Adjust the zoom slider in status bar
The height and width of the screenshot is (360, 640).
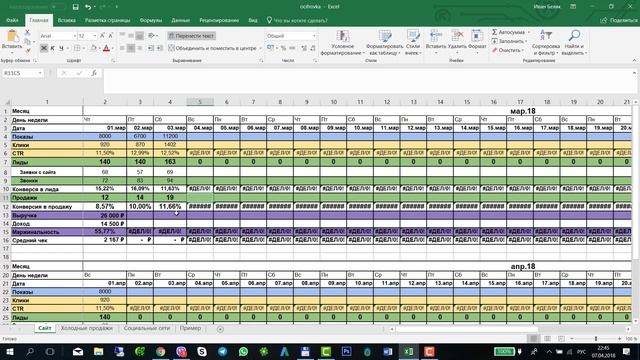596,339
